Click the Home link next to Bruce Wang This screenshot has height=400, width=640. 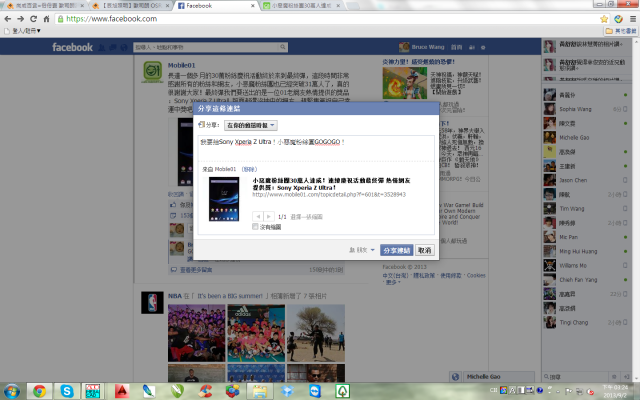pos(456,47)
